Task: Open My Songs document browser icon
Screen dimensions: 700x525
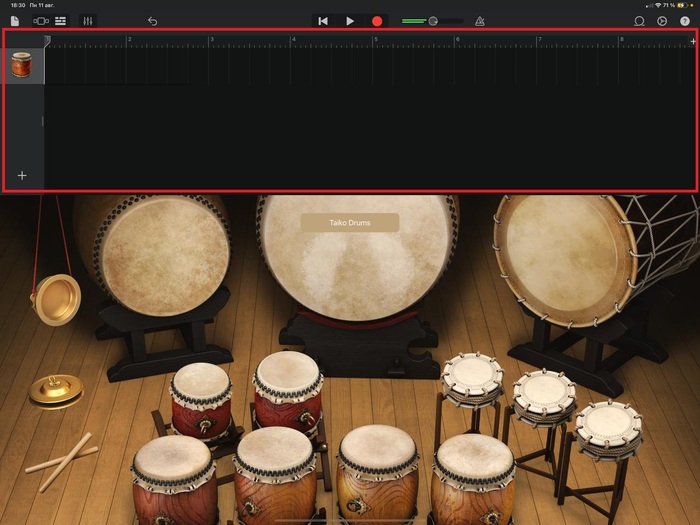Action: pos(15,21)
